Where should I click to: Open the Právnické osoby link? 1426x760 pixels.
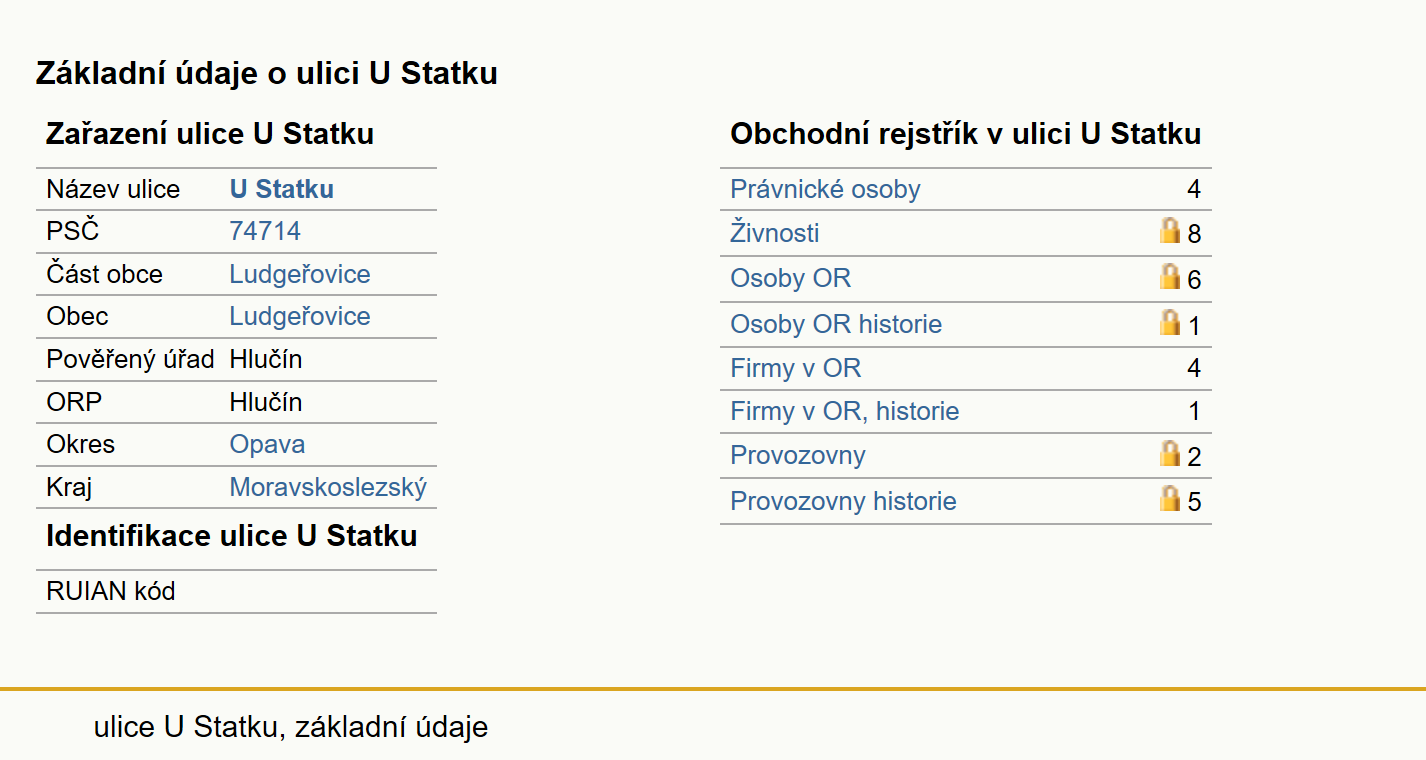point(825,189)
